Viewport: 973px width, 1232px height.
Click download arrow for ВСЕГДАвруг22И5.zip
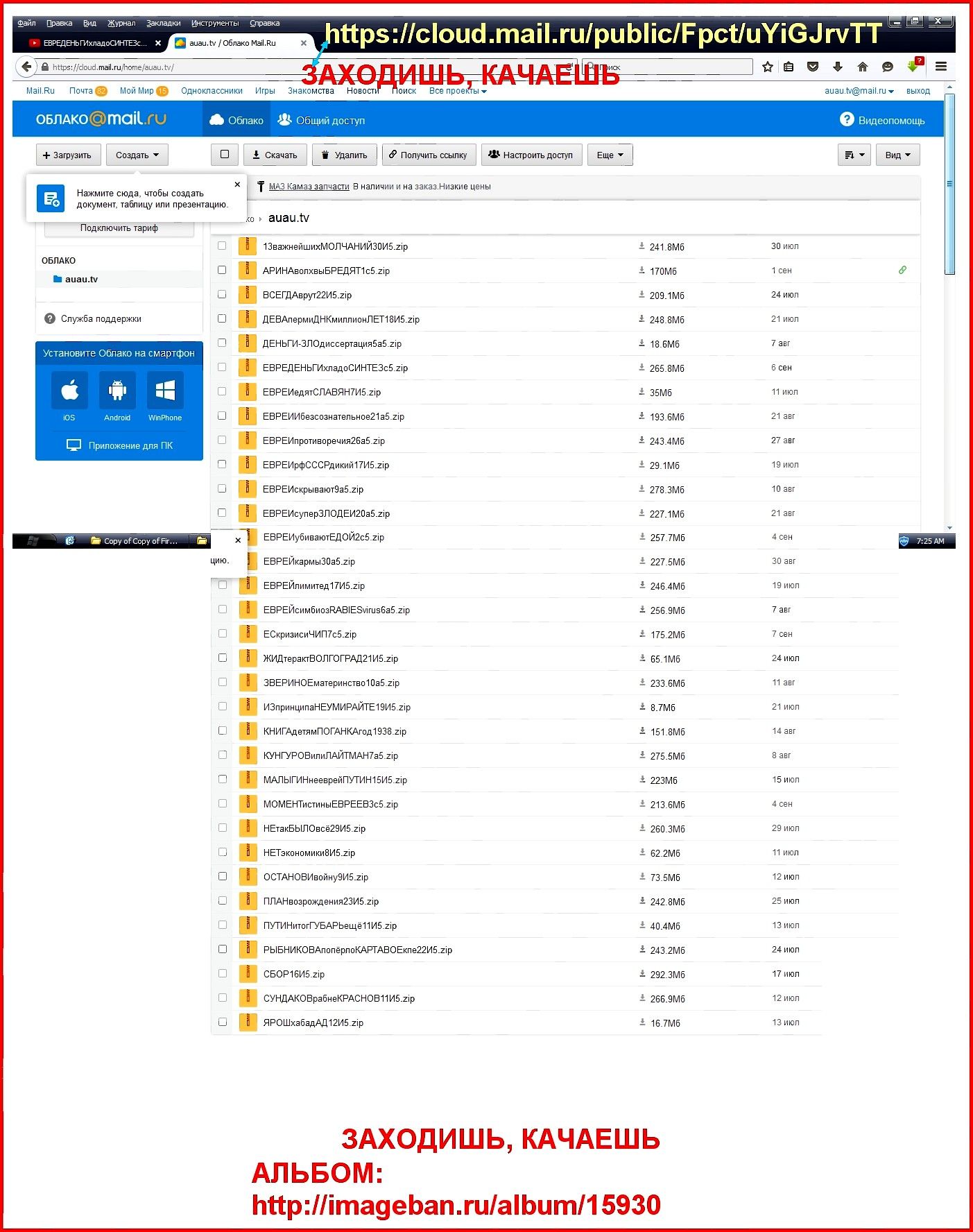coord(642,295)
